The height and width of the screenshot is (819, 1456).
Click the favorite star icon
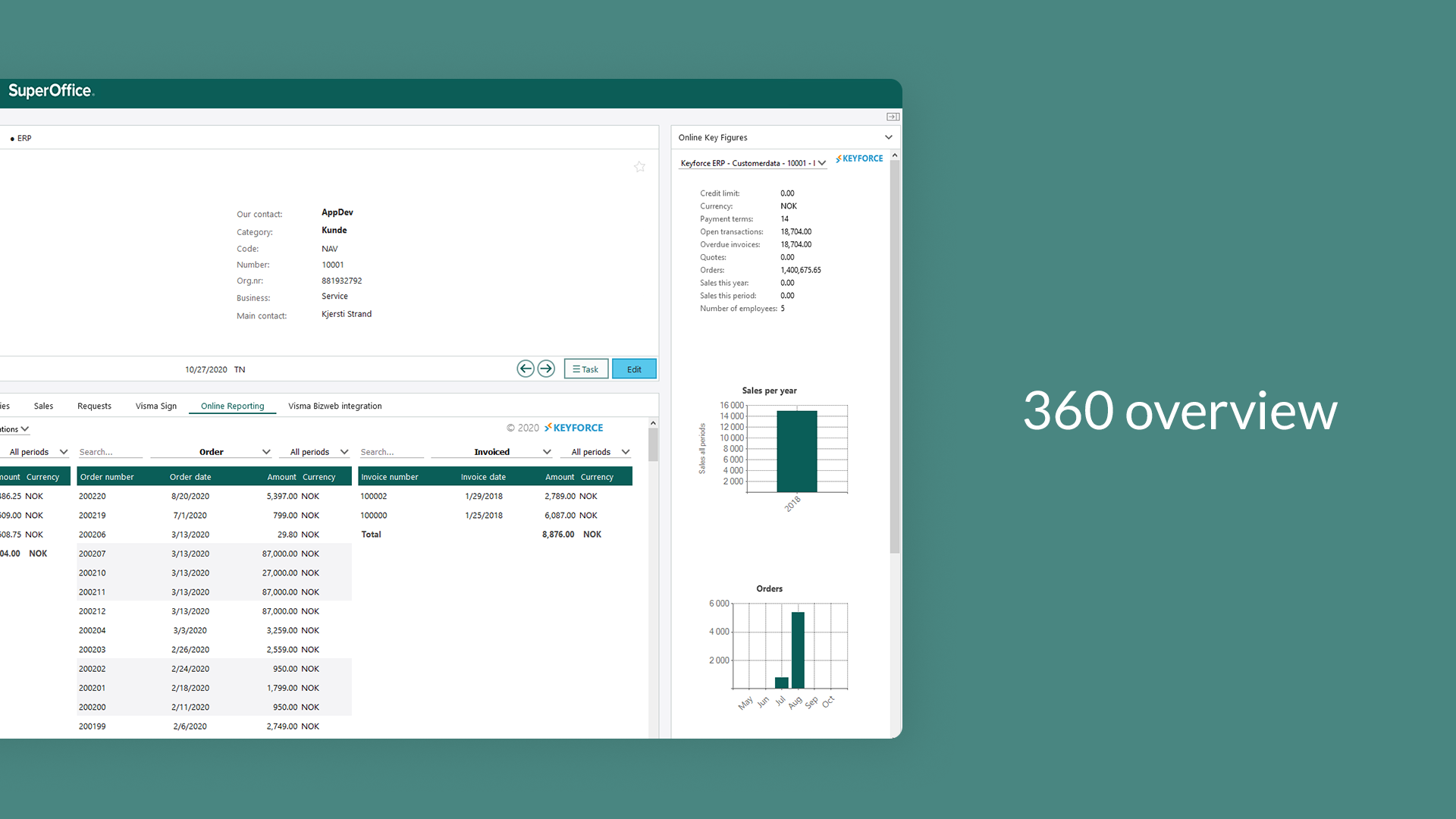tap(639, 167)
